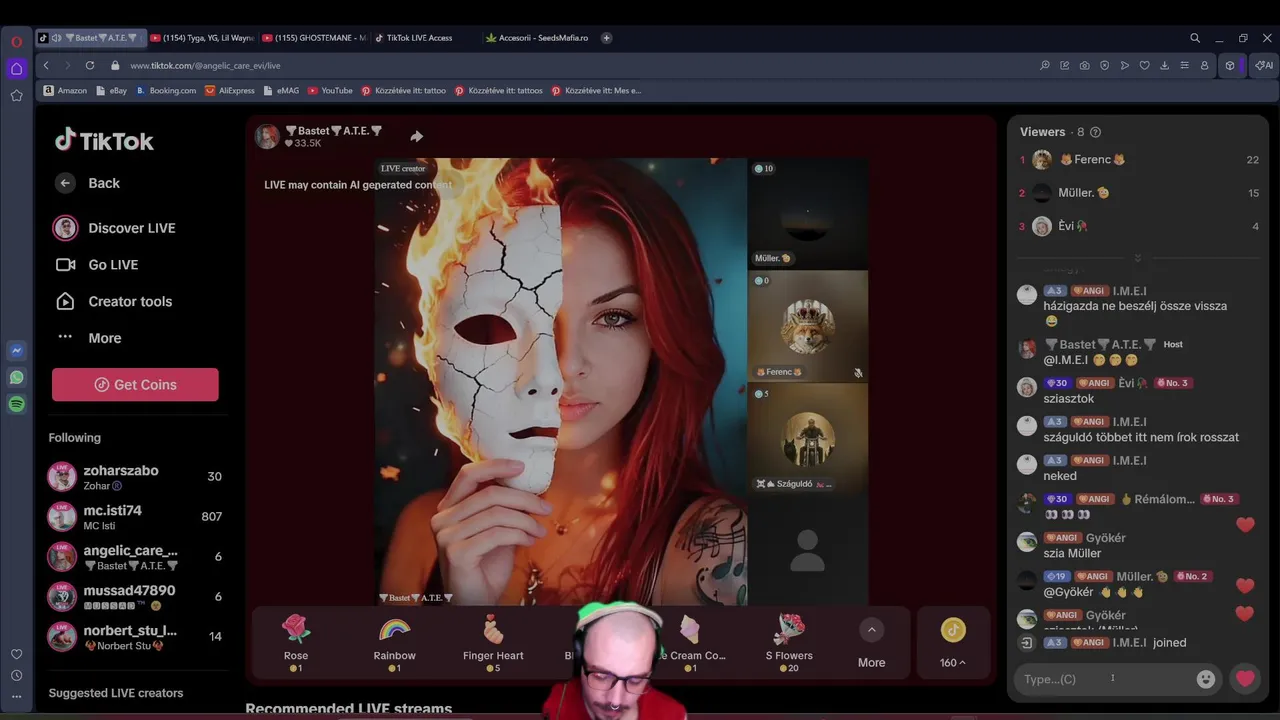Switch to the GHOSTEMANE YouTube tab
The height and width of the screenshot is (720, 1280).
click(315, 38)
